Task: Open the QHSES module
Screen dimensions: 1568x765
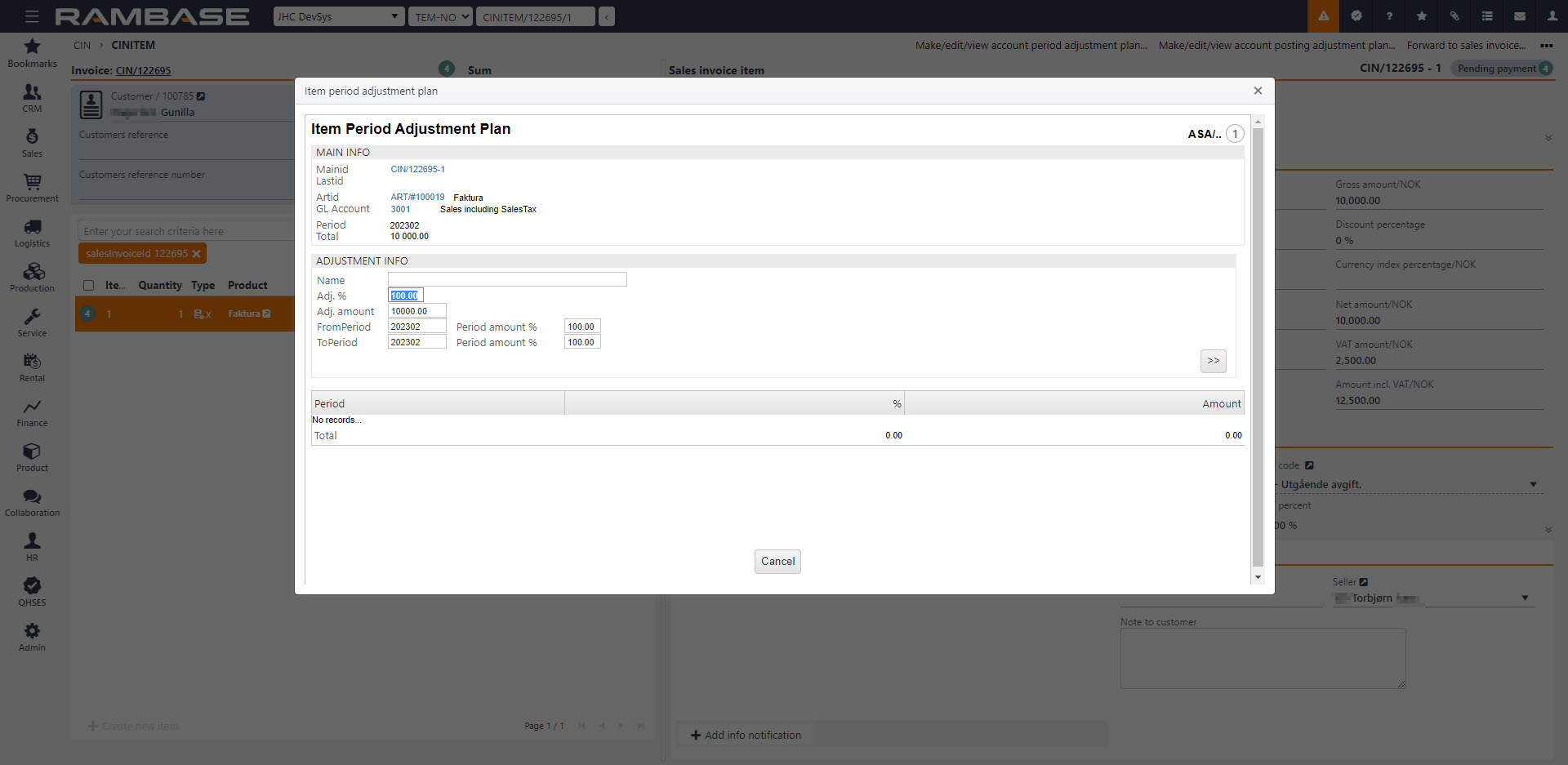Action: [x=32, y=593]
